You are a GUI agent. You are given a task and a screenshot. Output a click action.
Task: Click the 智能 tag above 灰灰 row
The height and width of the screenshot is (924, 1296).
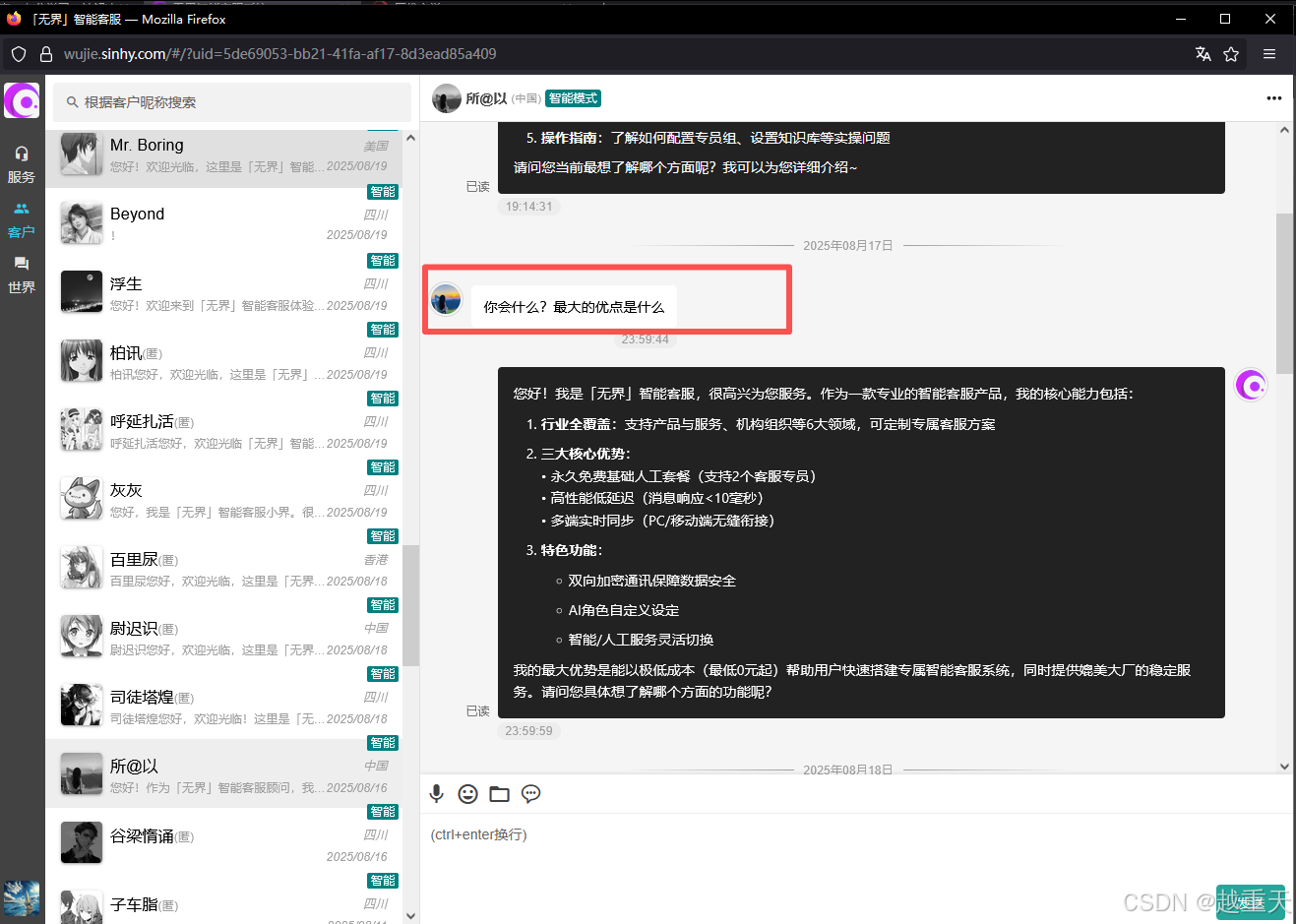[x=383, y=467]
